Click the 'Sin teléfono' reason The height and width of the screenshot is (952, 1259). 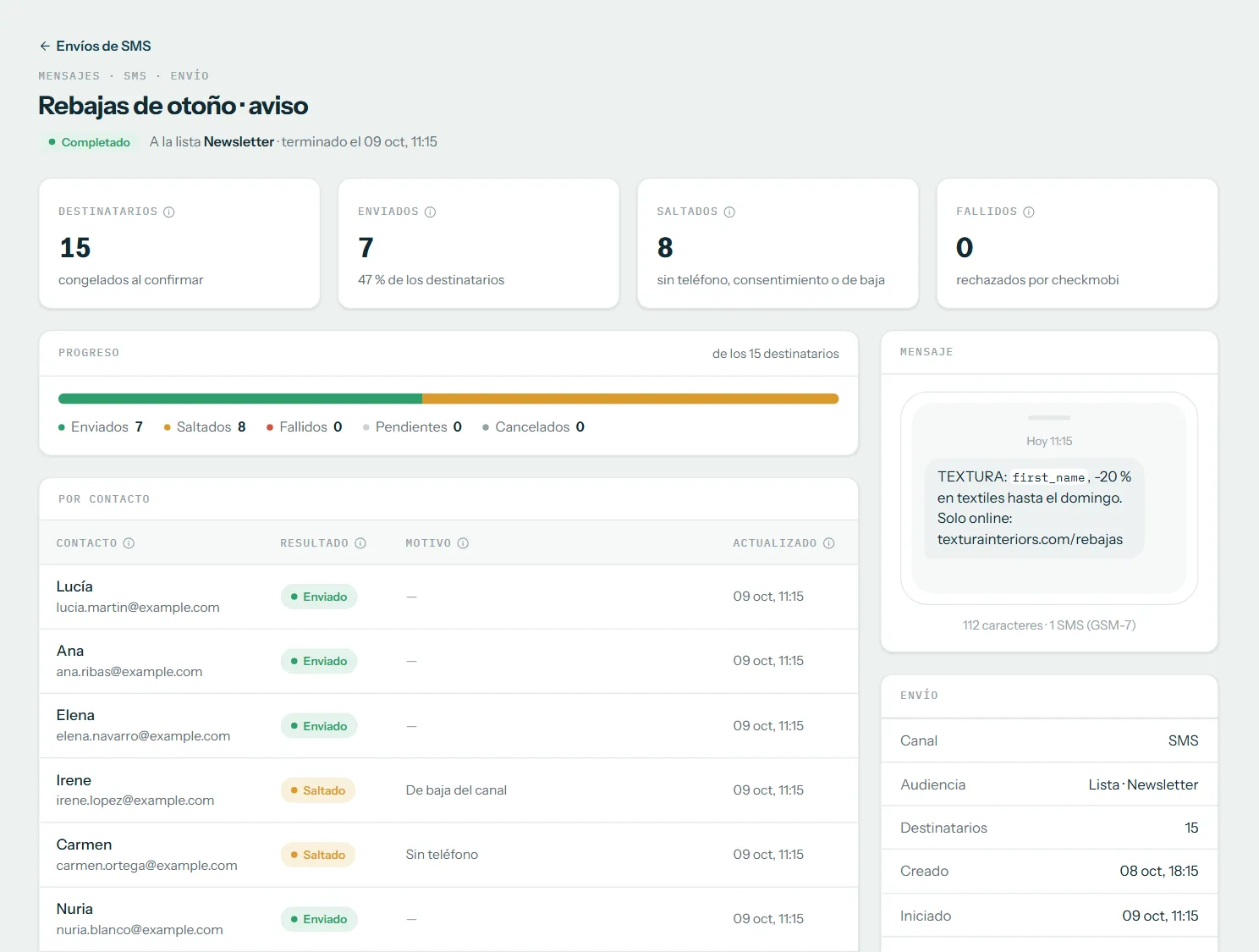coord(442,855)
